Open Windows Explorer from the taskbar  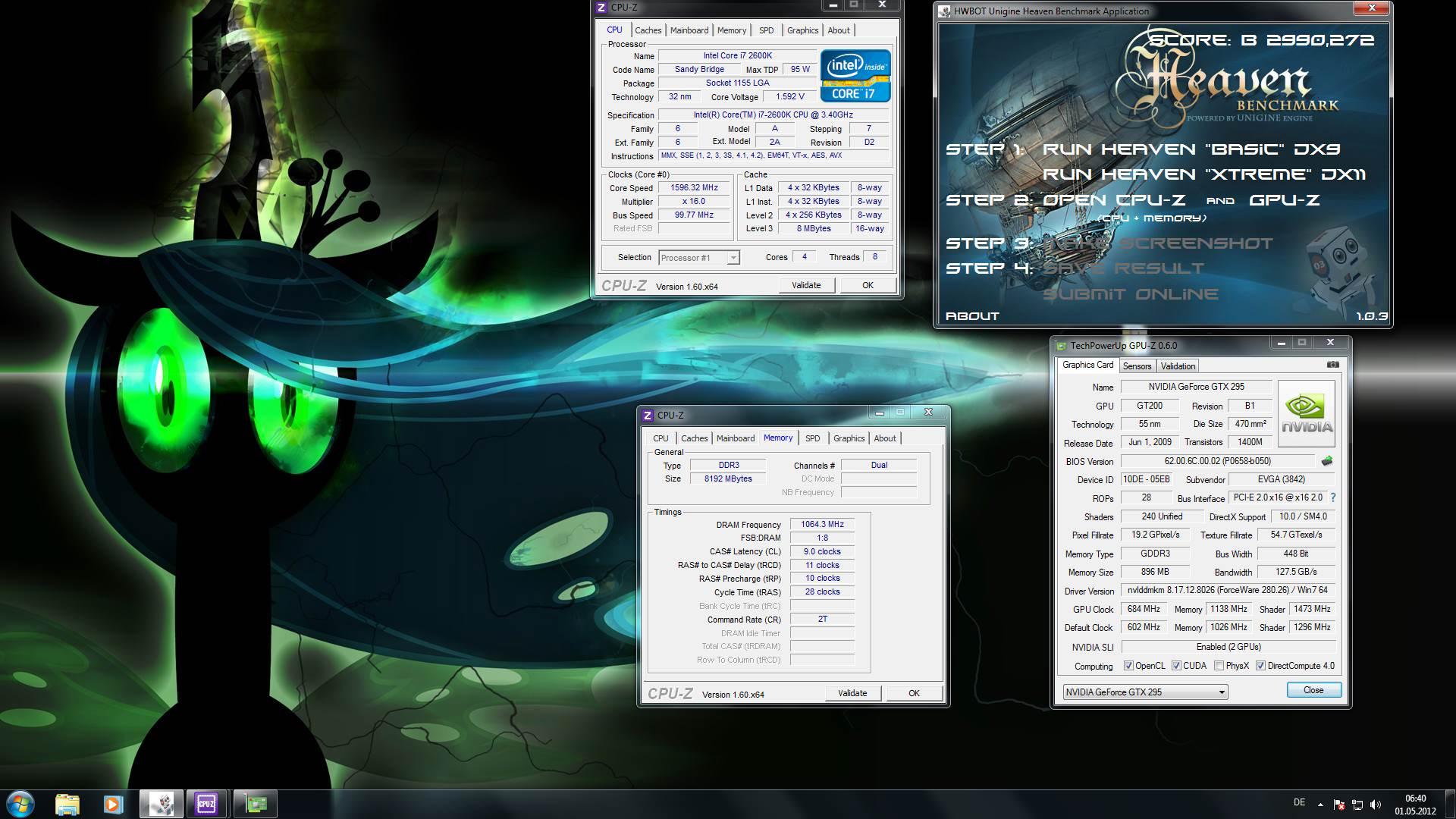click(x=67, y=804)
